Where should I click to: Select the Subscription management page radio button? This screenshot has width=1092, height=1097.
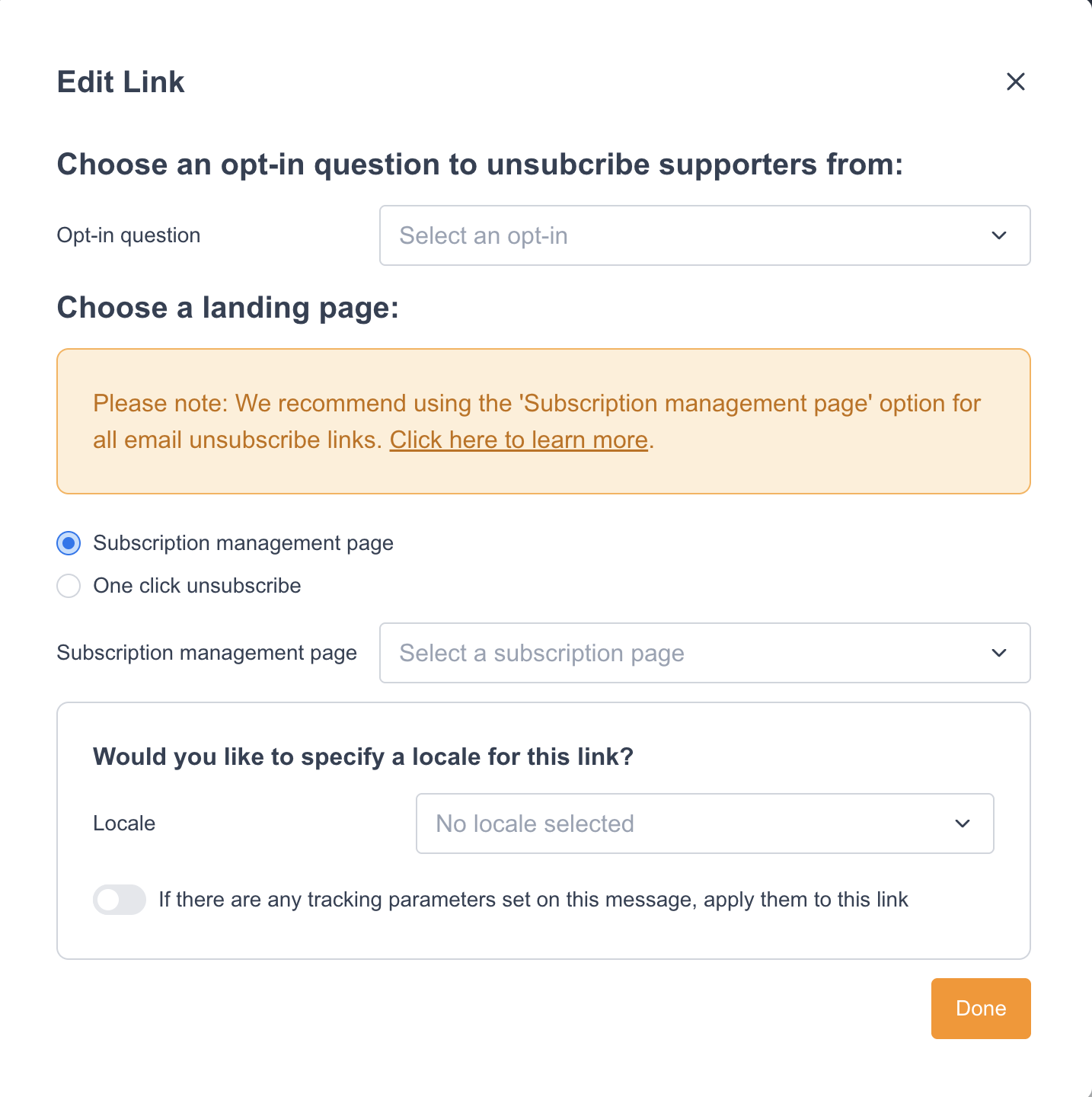pos(69,543)
